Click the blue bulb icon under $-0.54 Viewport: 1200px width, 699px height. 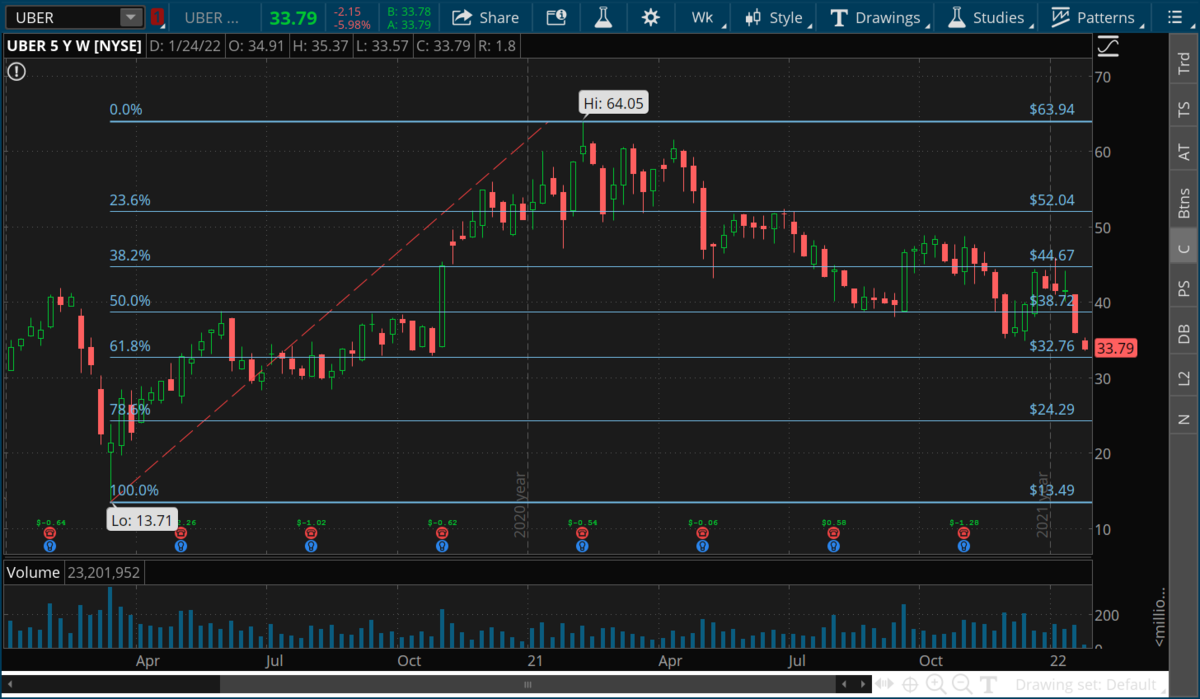(581, 546)
